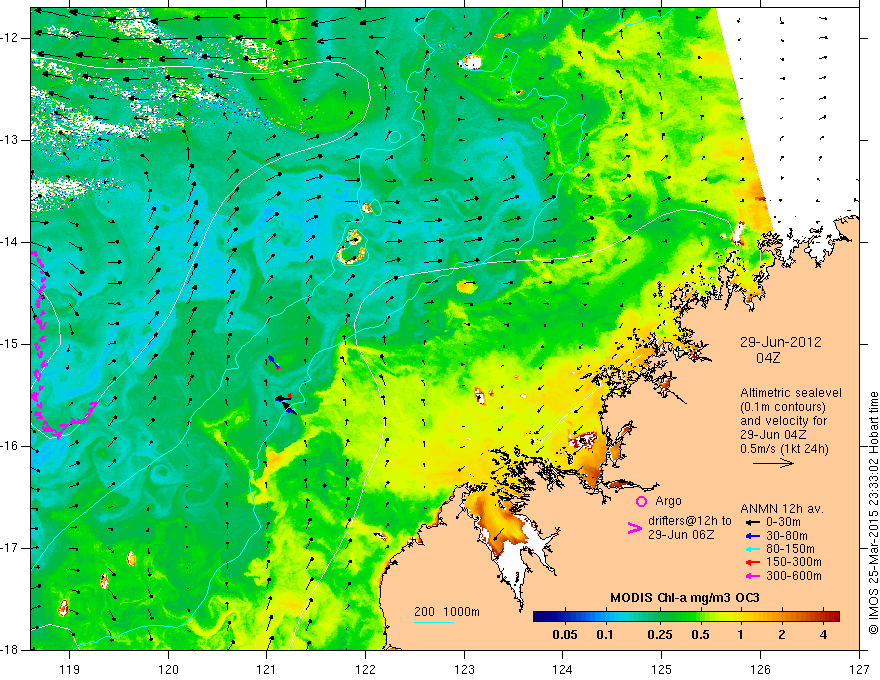880x680 pixels.
Task: Click the 80-150m depth label
Action: pyautogui.click(x=790, y=549)
